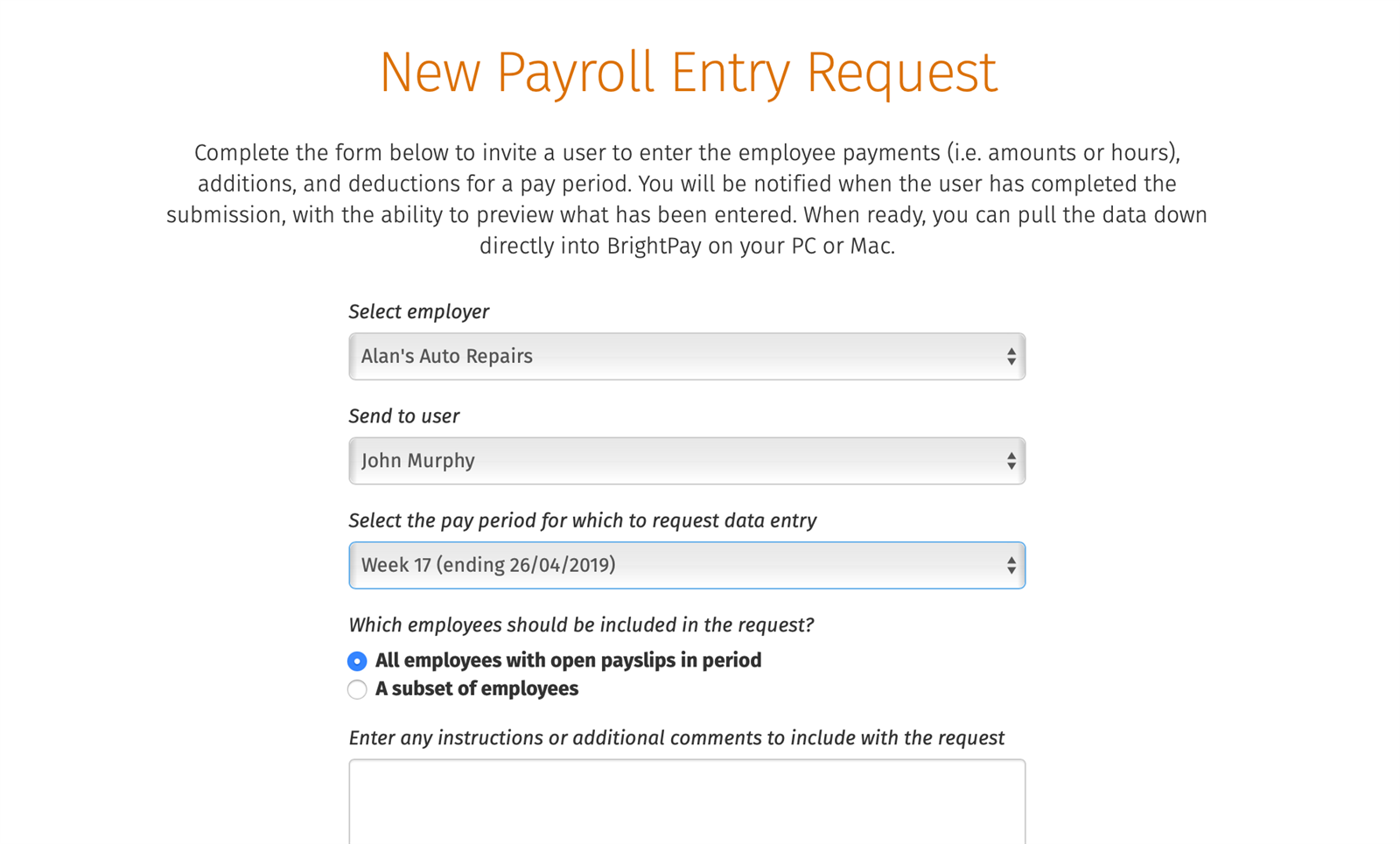This screenshot has width=1400, height=844.
Task: Click the 'A subset of employees' label text
Action: pyautogui.click(x=477, y=688)
